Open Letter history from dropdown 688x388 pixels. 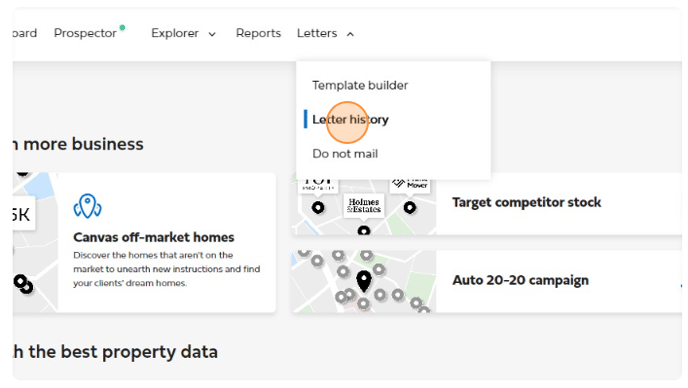tap(350, 119)
